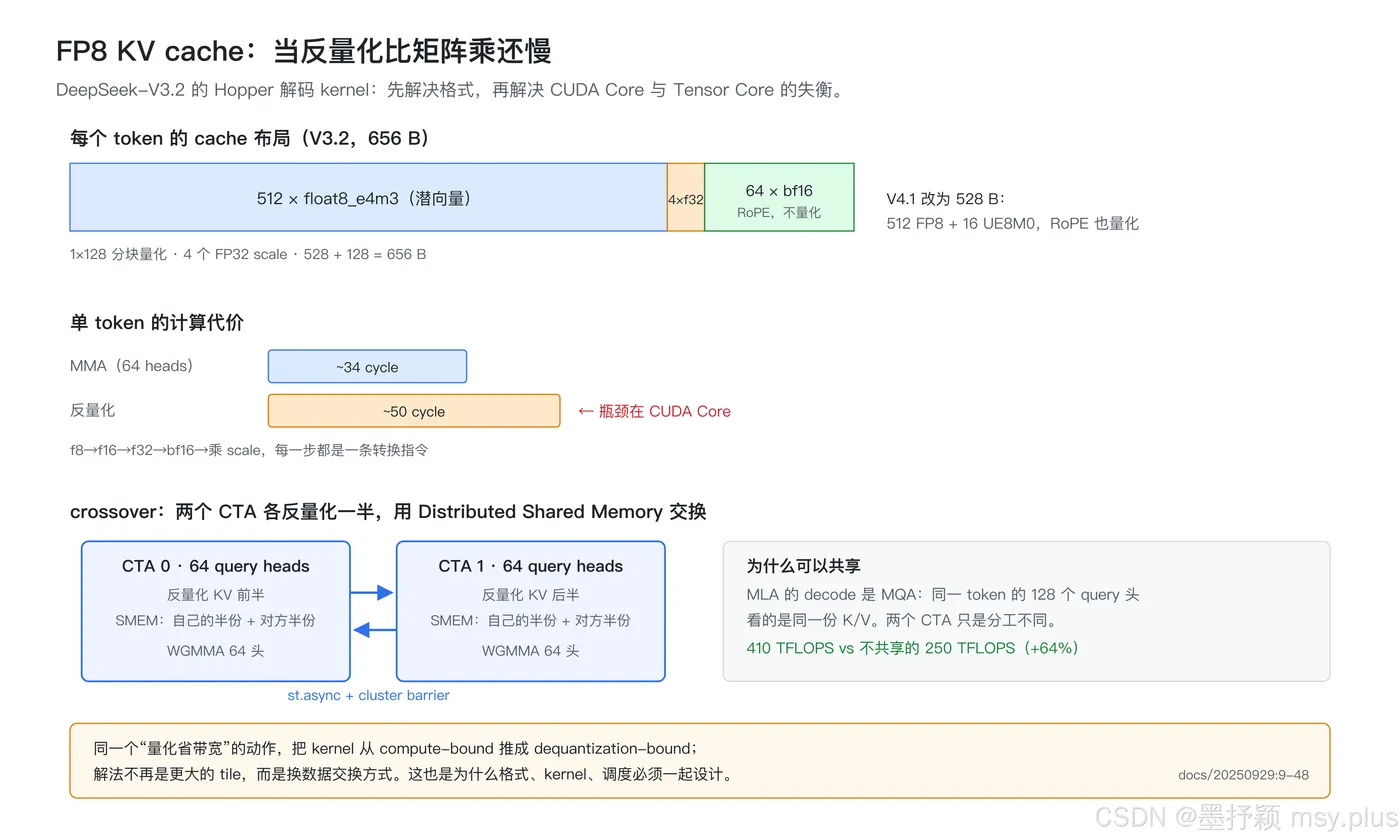Select the line "f8→f16→f32→bf16→乘 scale"
Screen dimensions: 1400x840
[x=249, y=450]
